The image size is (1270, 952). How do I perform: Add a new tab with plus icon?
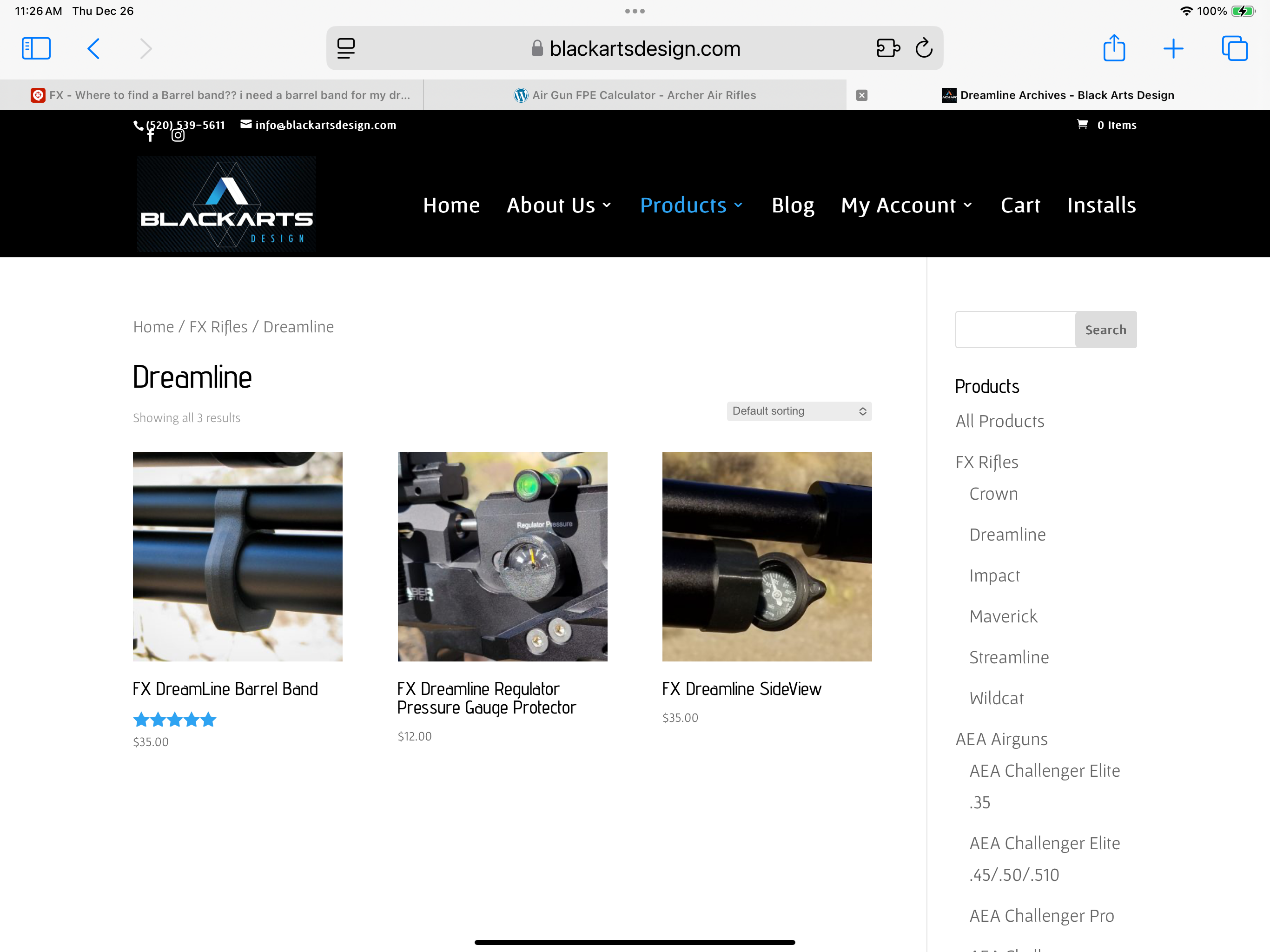pos(1173,48)
